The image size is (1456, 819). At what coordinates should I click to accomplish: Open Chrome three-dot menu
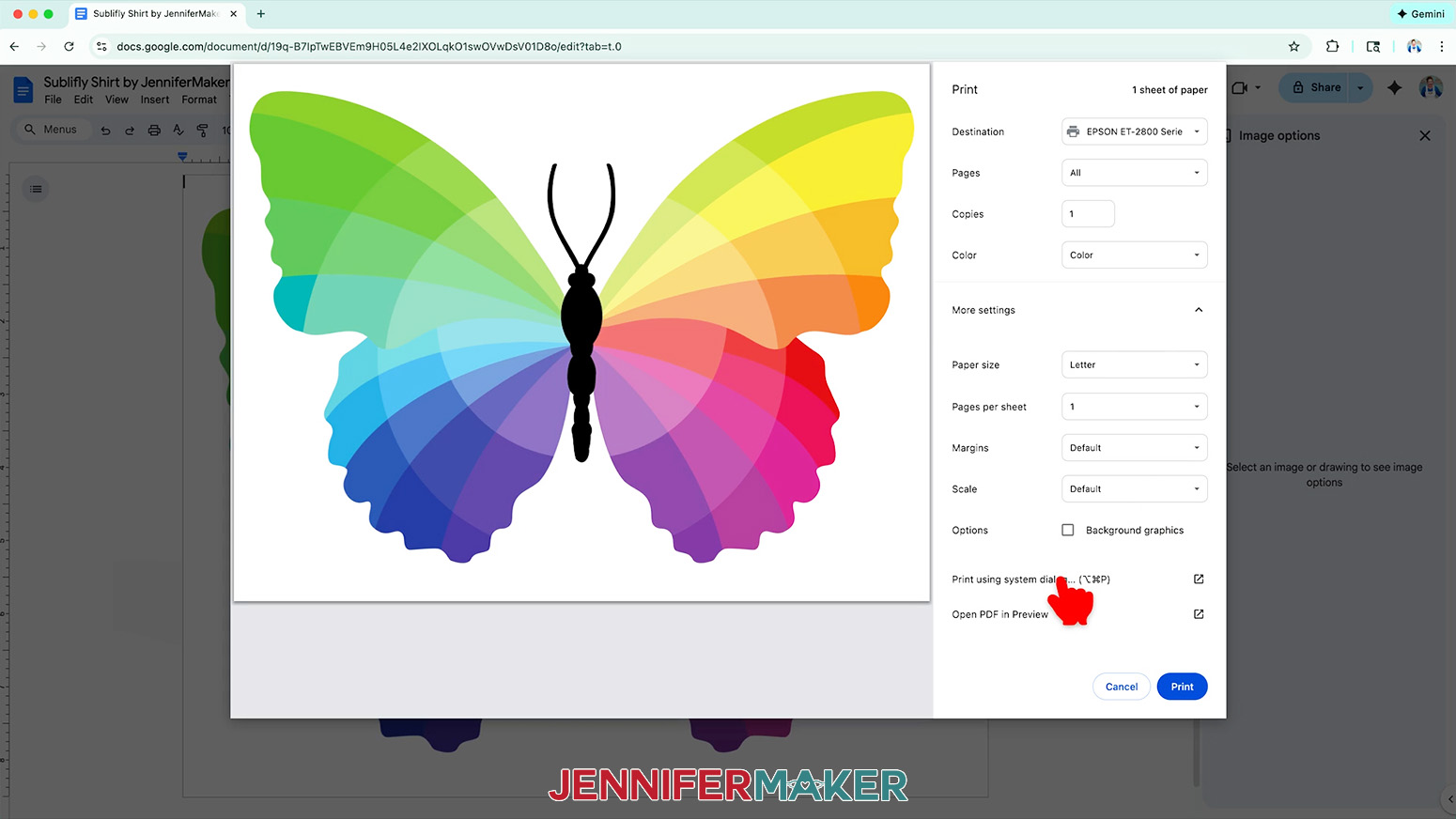pos(1442,46)
